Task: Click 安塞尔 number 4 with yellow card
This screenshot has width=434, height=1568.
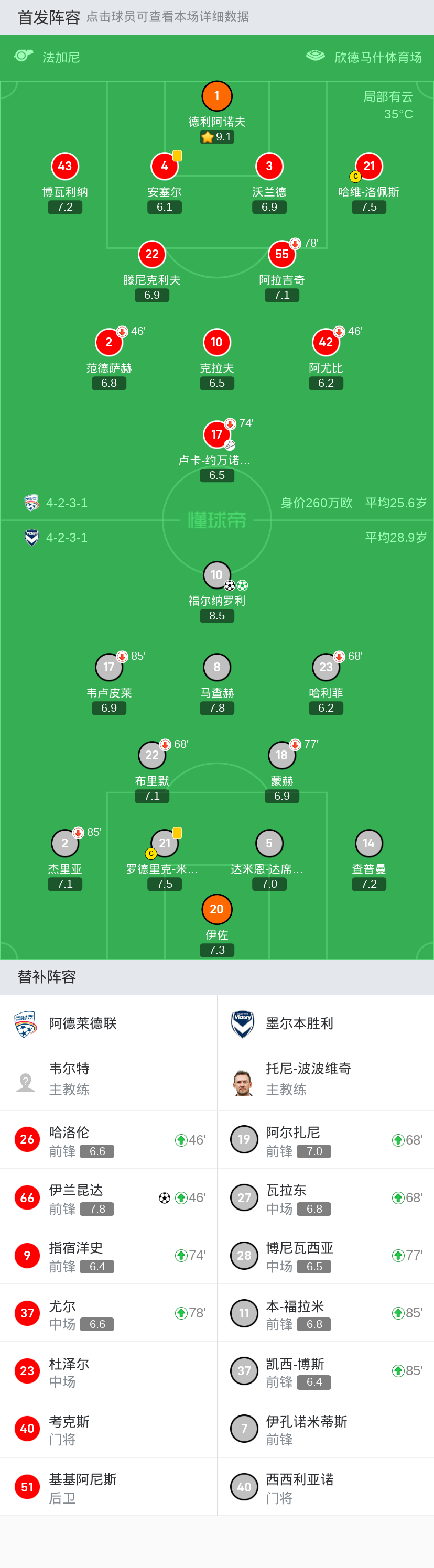Action: pos(165,166)
